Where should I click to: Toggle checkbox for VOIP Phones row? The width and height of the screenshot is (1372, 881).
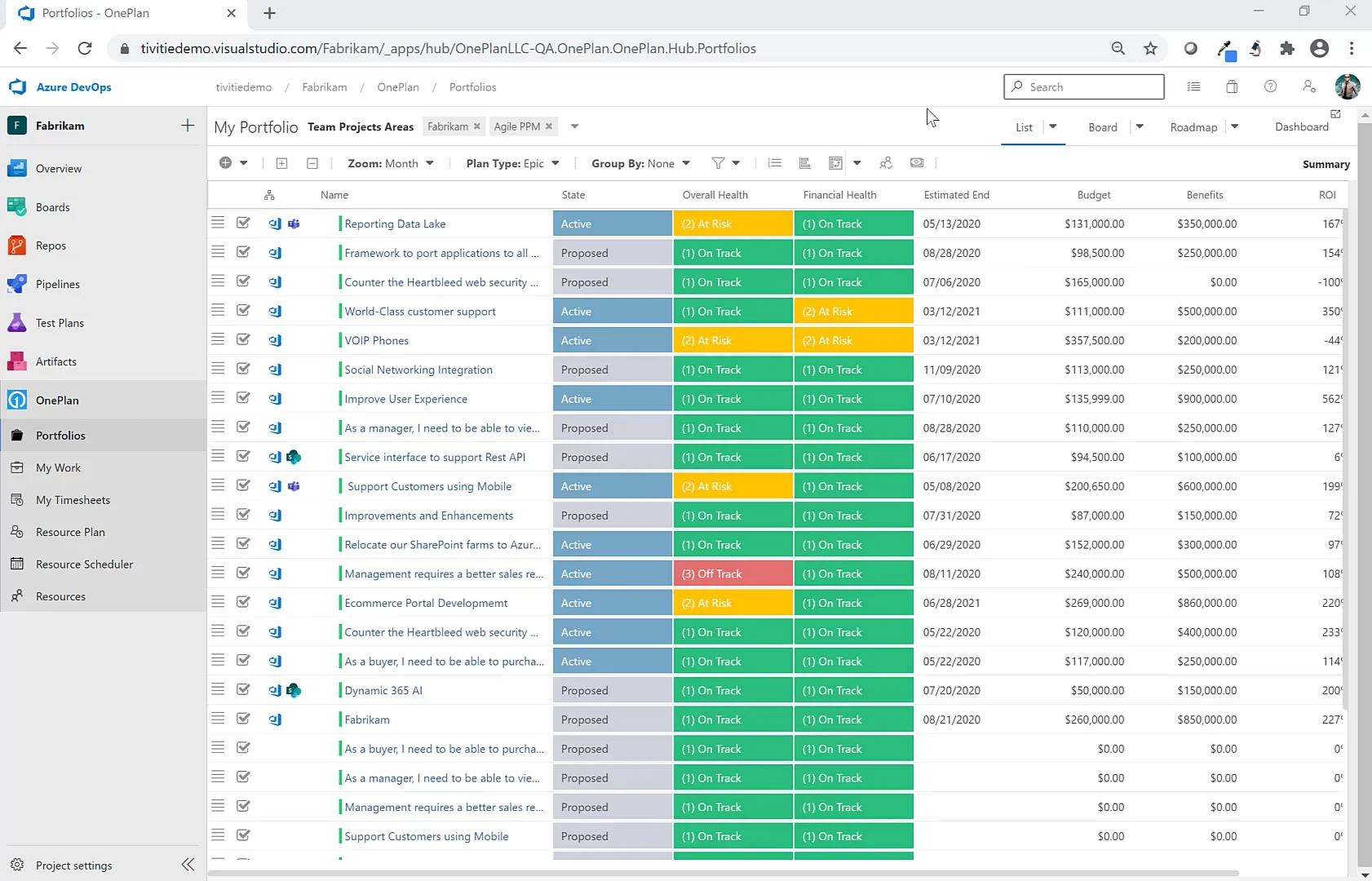click(243, 339)
